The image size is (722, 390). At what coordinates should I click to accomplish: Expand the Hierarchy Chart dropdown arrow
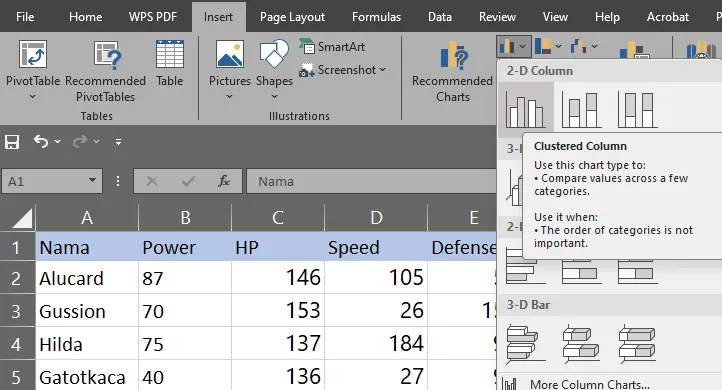(559, 46)
